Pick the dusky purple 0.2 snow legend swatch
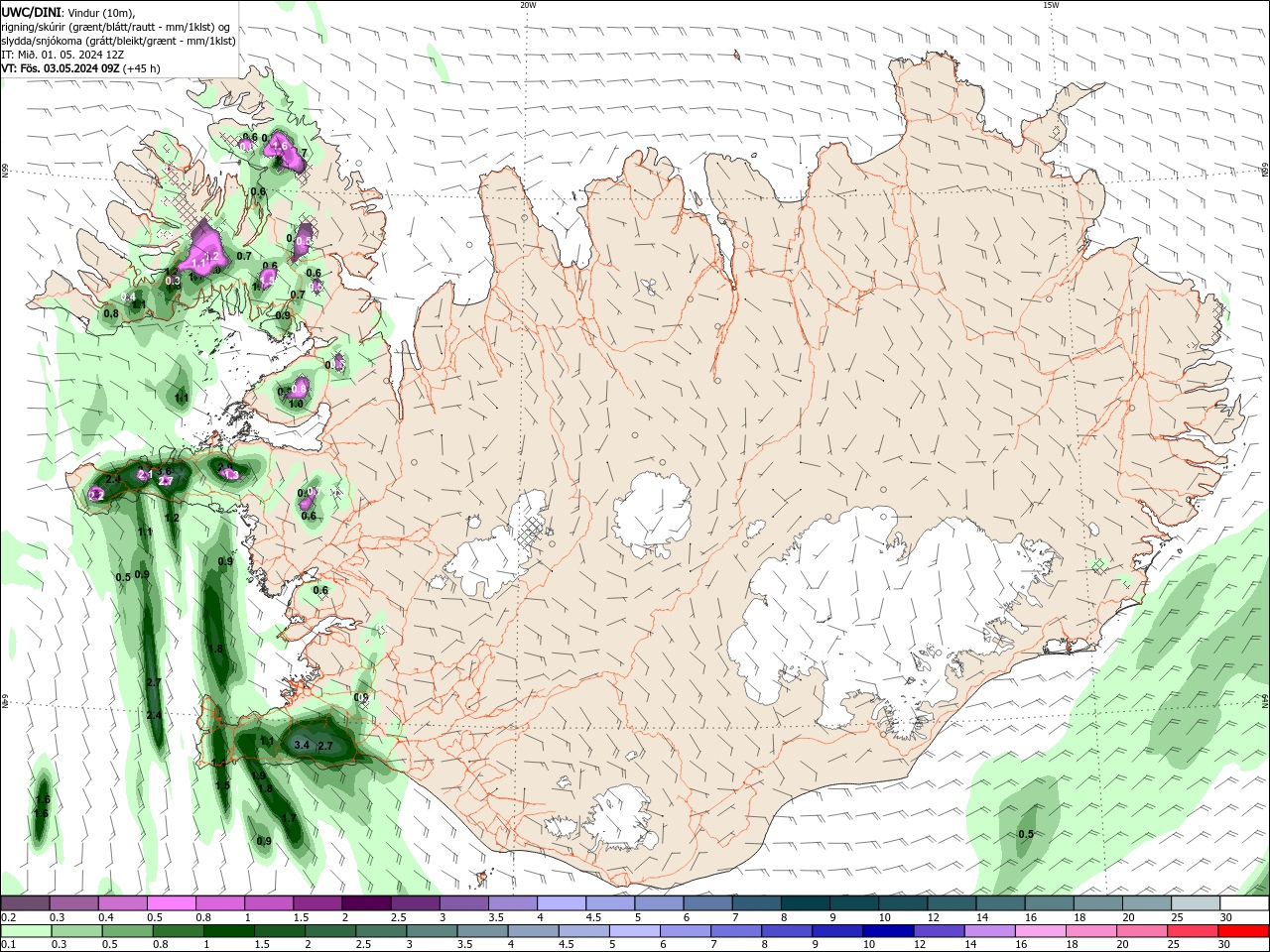This screenshot has width=1270, height=952. tap(25, 903)
